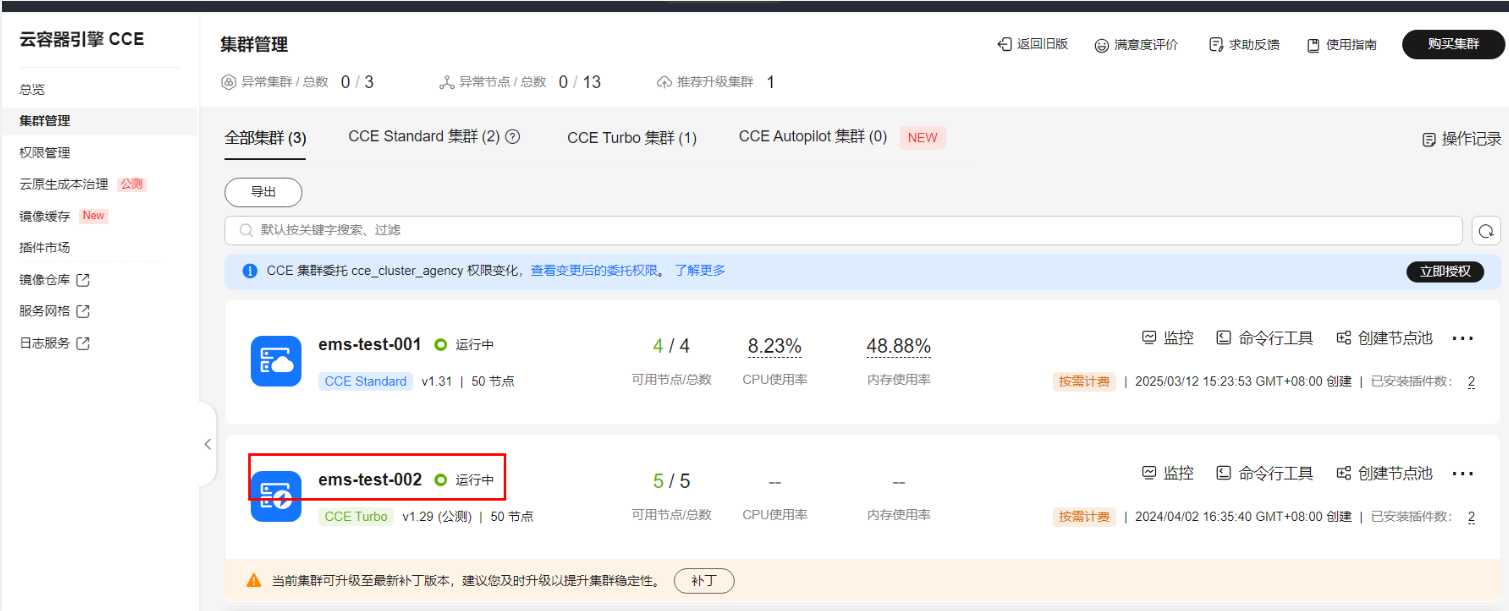
Task: Open 满意度评价 survey
Action: click(x=1136, y=45)
